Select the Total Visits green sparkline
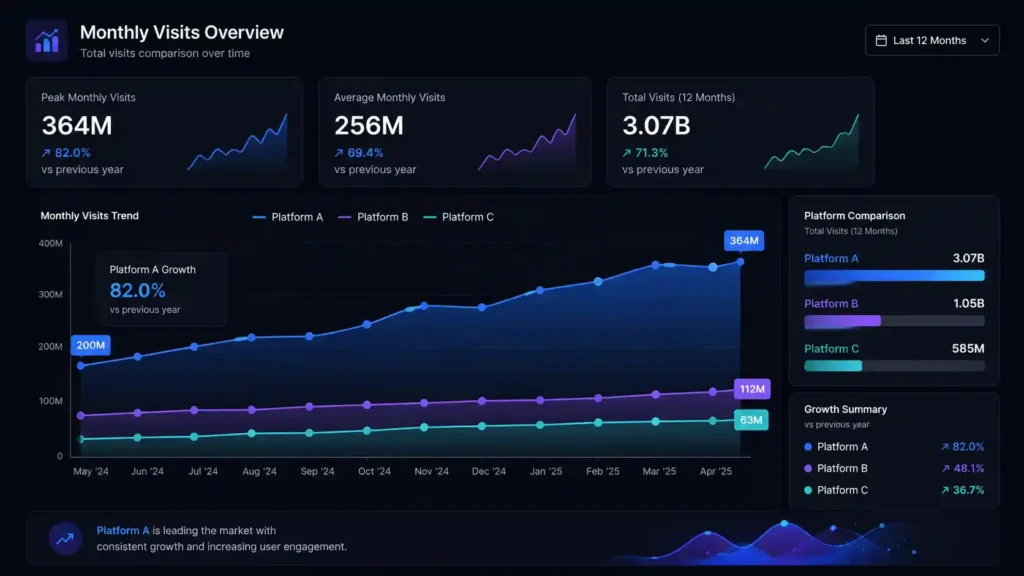The height and width of the screenshot is (576, 1024). (811, 142)
